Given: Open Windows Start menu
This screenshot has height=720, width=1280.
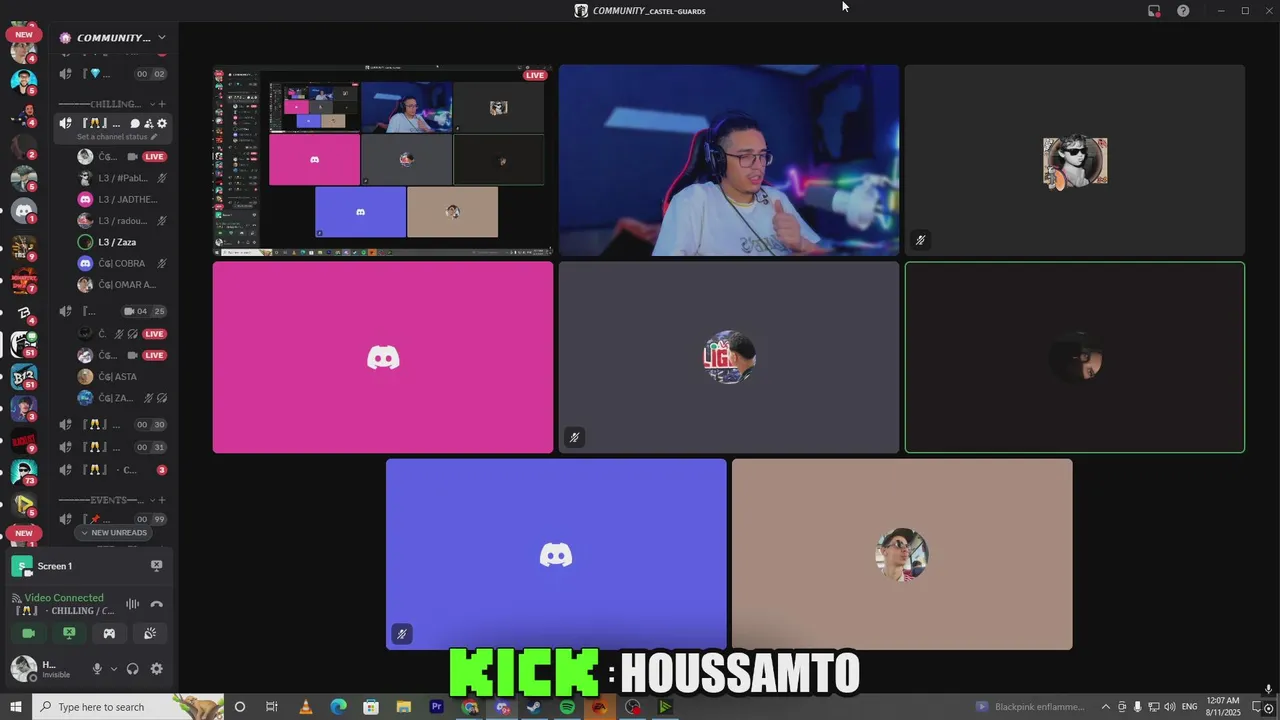Looking at the screenshot, I should (15, 707).
